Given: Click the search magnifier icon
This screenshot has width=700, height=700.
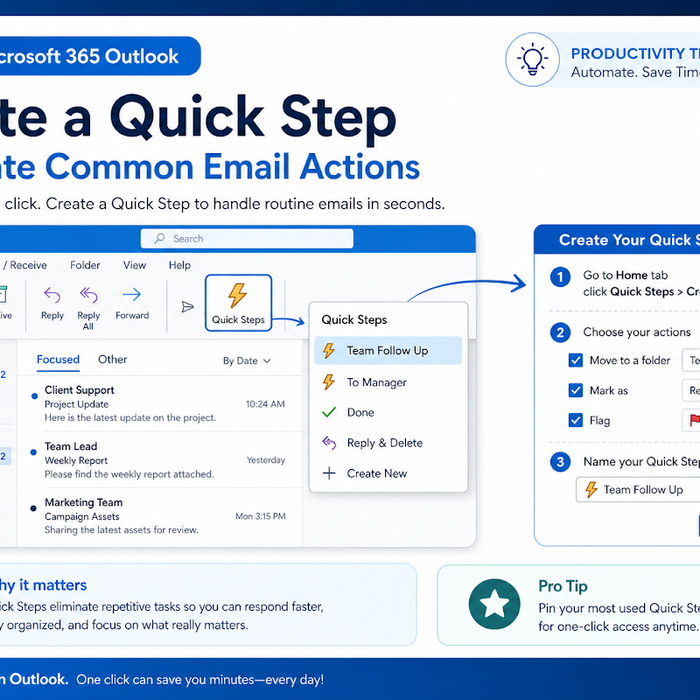Looking at the screenshot, I should pos(159,238).
